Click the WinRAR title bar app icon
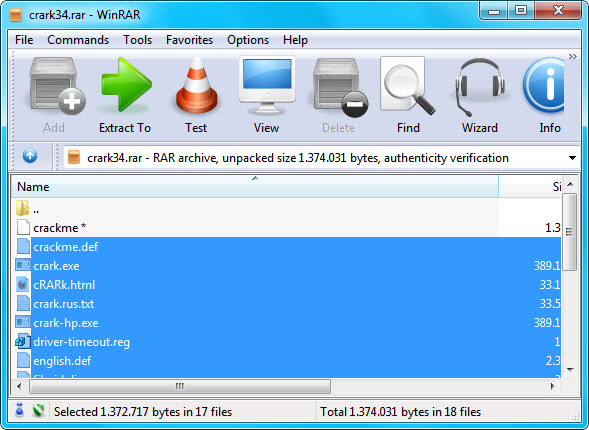 16,15
